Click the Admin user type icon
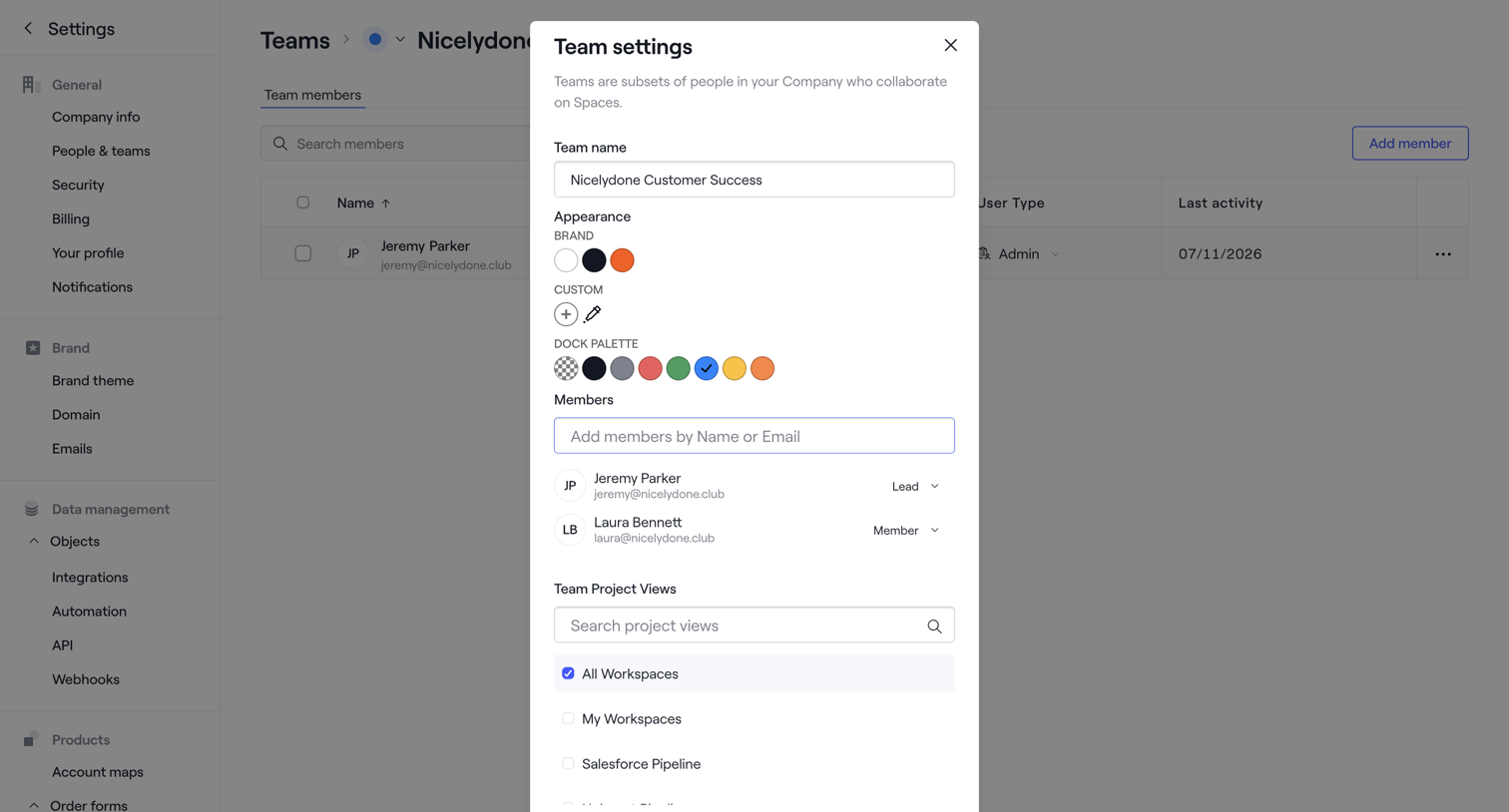 click(985, 253)
